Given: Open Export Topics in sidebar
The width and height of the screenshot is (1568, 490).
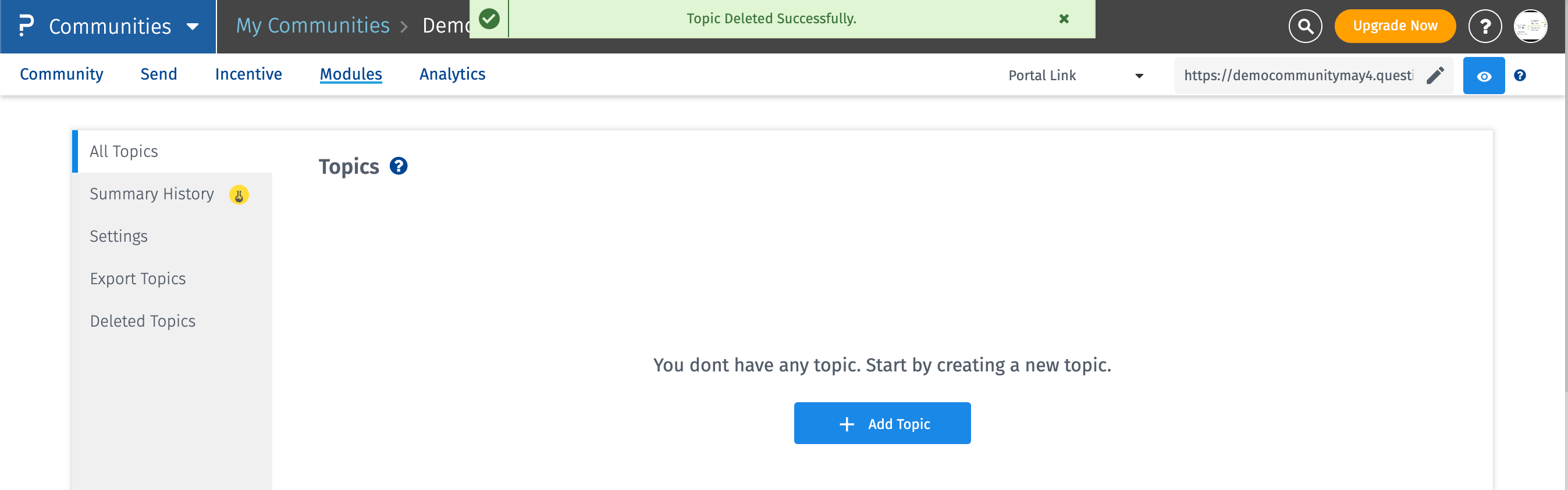Looking at the screenshot, I should point(137,278).
